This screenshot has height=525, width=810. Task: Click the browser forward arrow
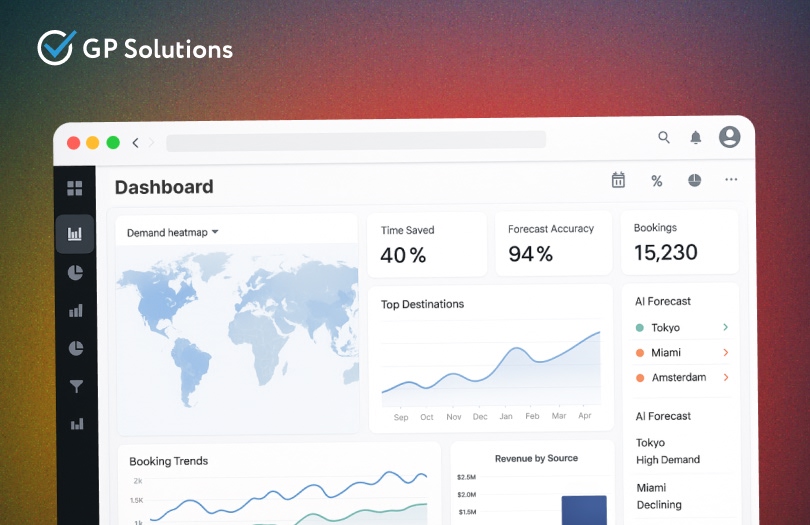click(151, 143)
